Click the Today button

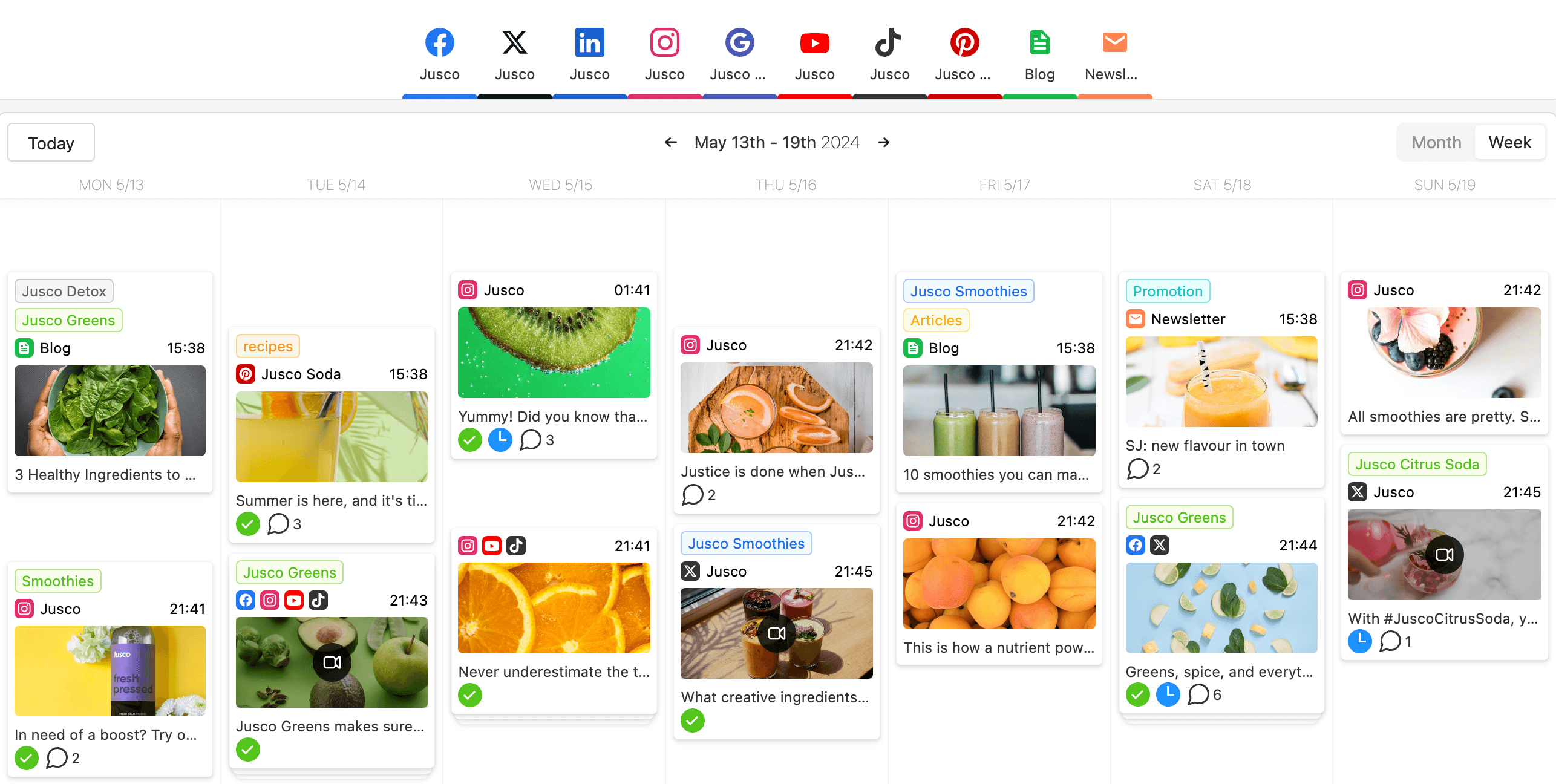(51, 141)
